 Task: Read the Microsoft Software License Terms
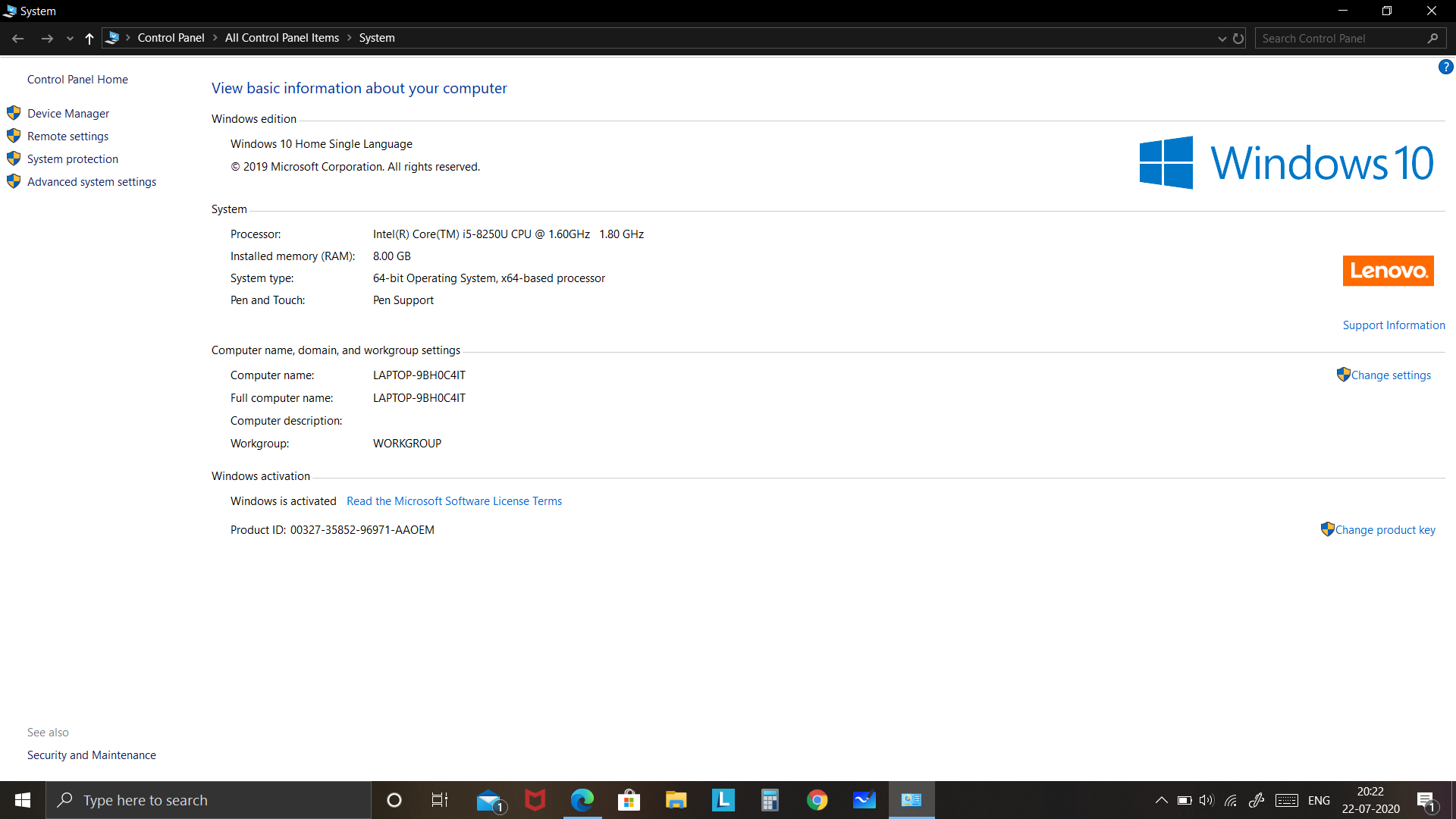(453, 501)
